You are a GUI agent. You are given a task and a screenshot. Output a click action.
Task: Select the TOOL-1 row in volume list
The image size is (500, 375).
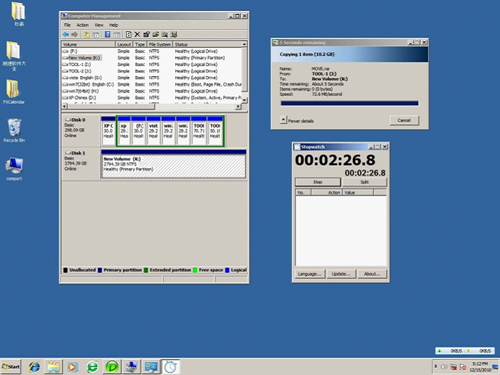(152, 64)
